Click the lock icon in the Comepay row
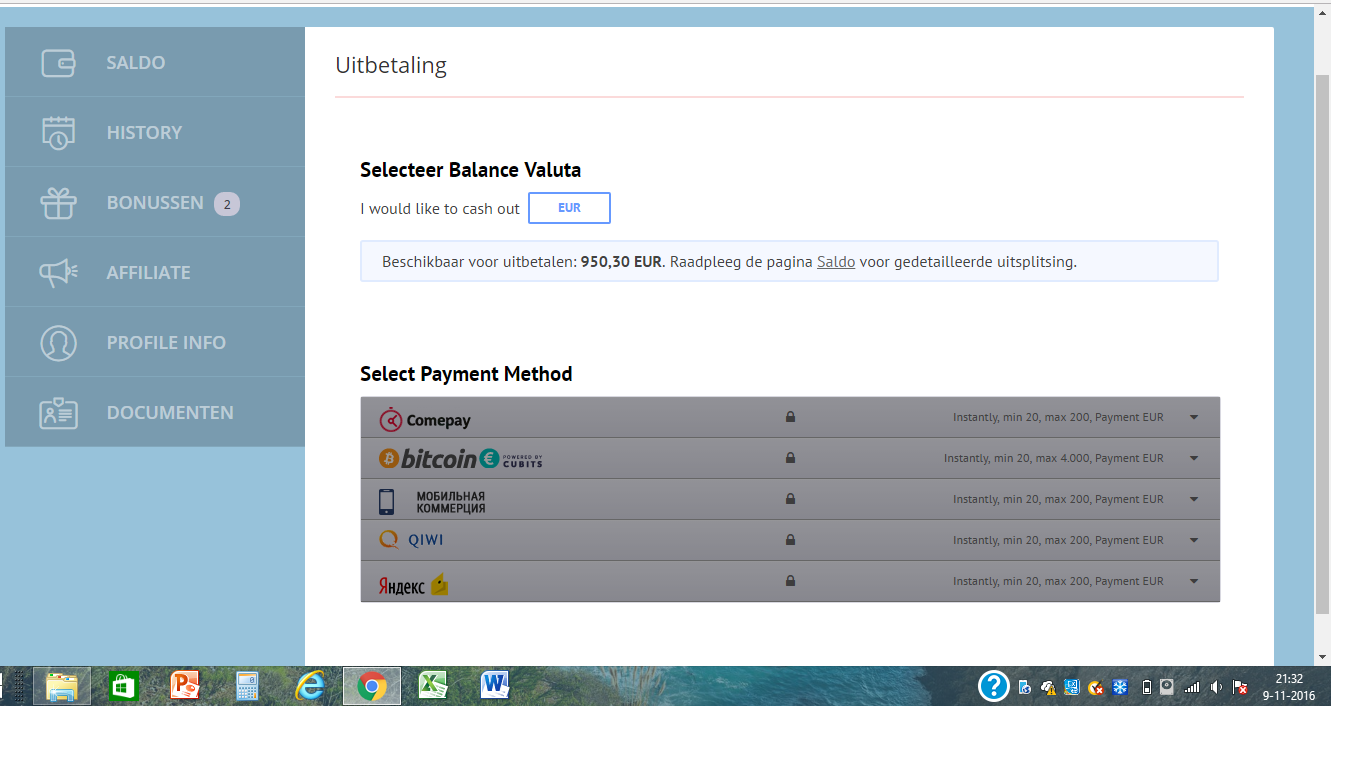The width and height of the screenshot is (1366, 768). pos(790,417)
